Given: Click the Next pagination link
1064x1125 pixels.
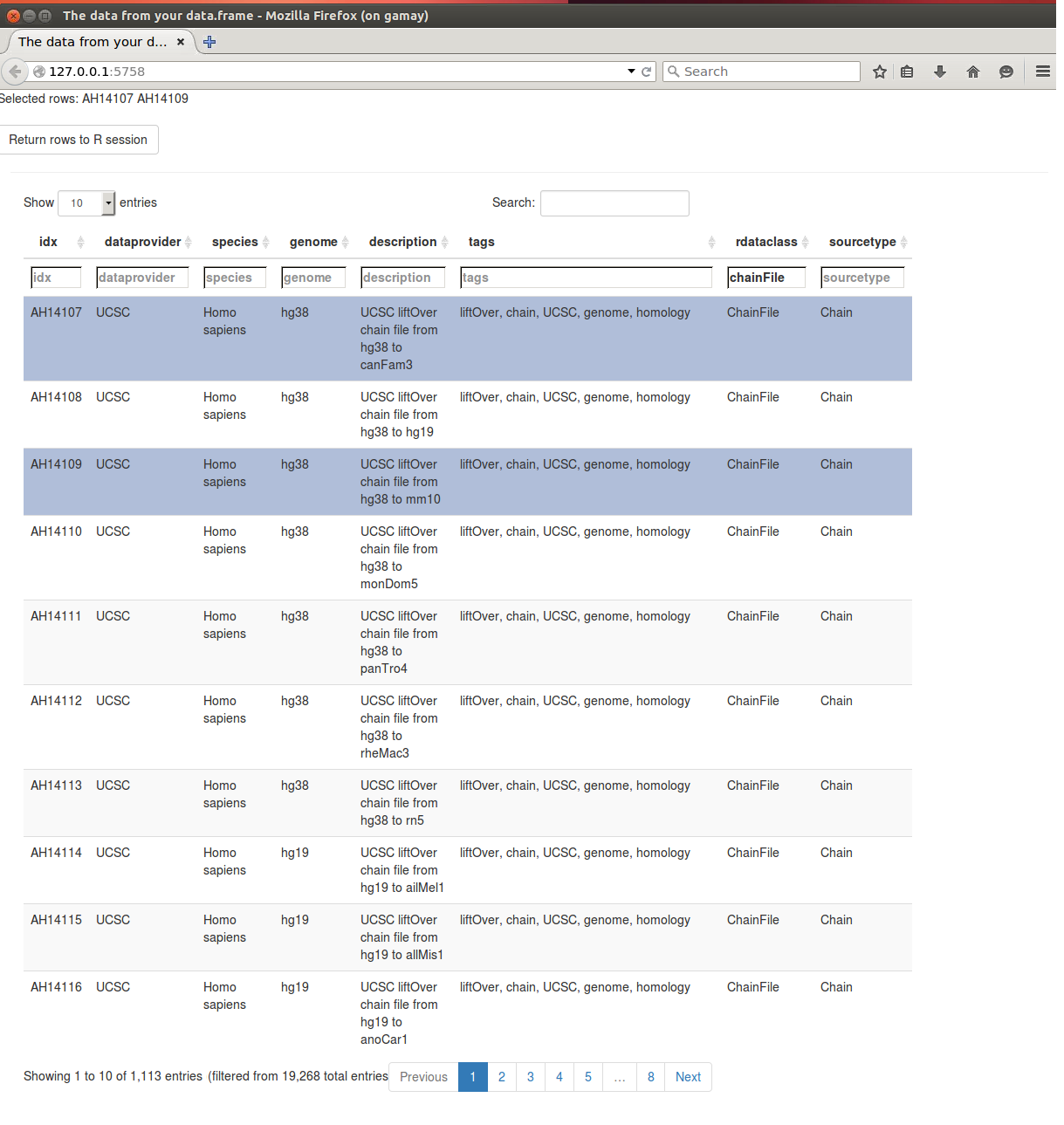Looking at the screenshot, I should 688,1077.
